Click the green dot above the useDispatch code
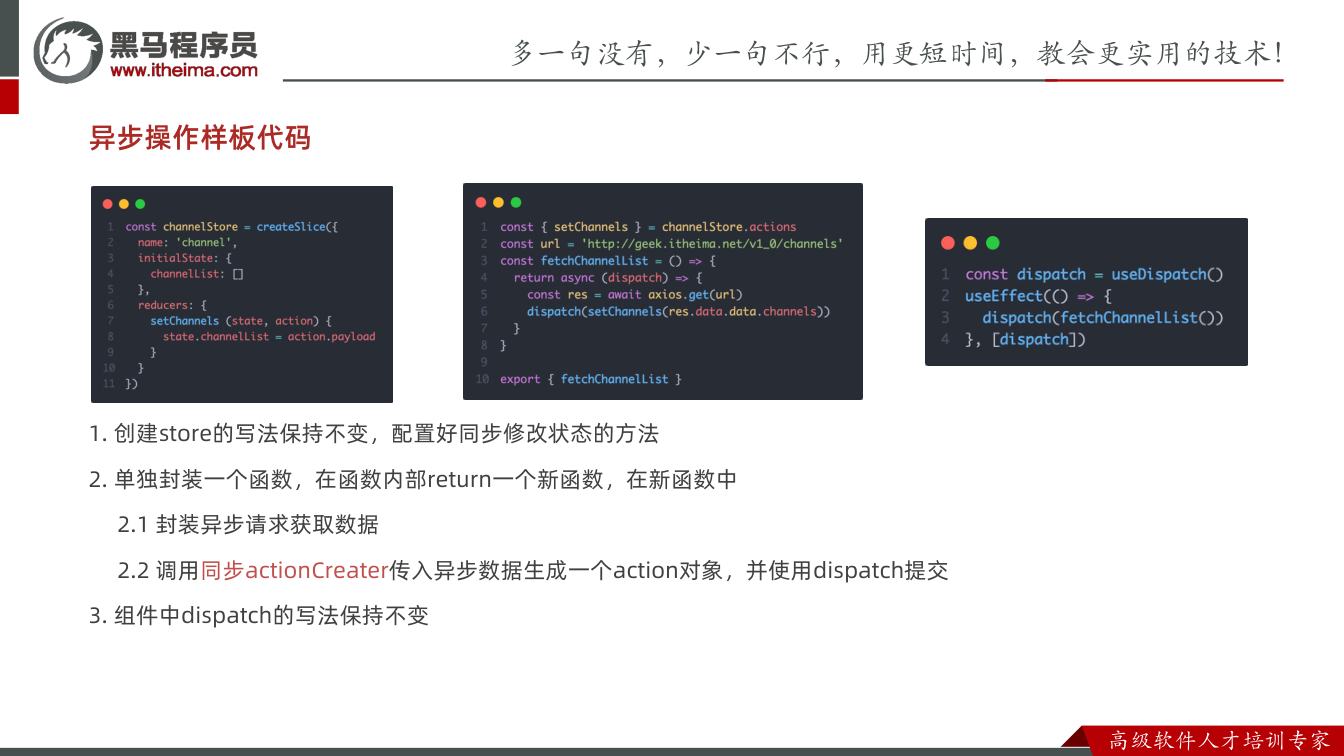 (x=992, y=243)
